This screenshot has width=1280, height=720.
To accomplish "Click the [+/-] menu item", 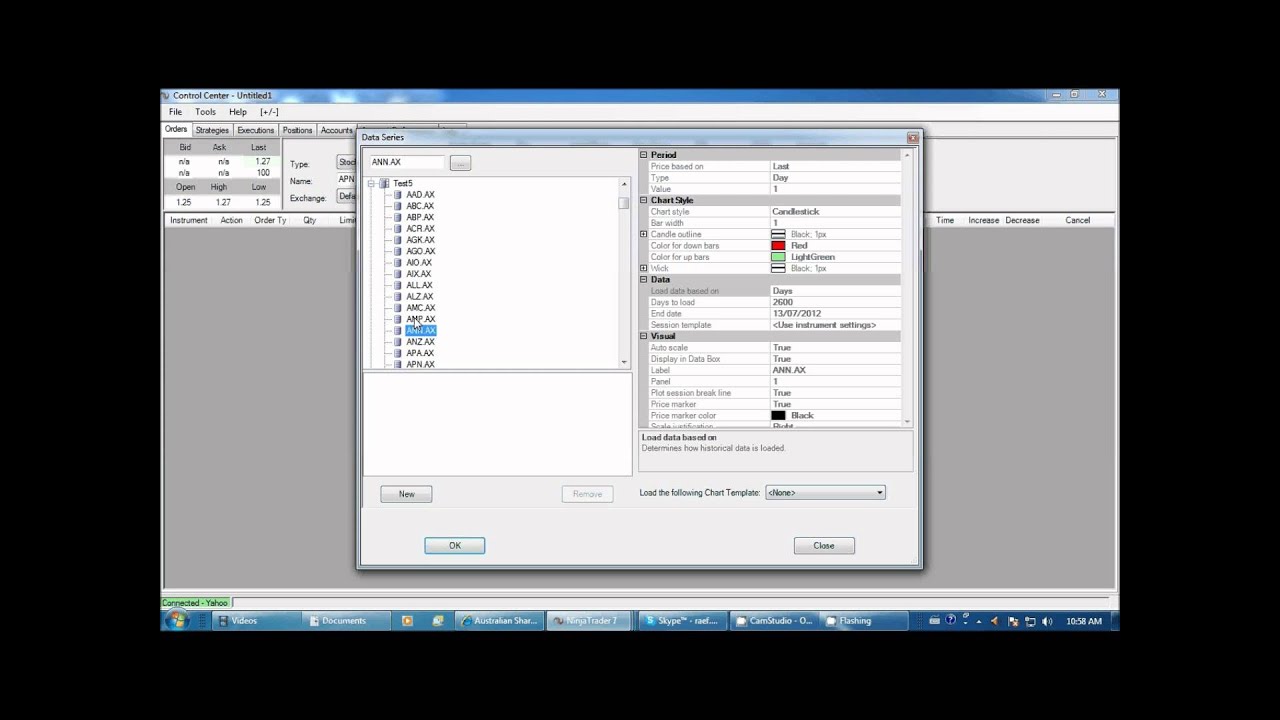I will 269,112.
